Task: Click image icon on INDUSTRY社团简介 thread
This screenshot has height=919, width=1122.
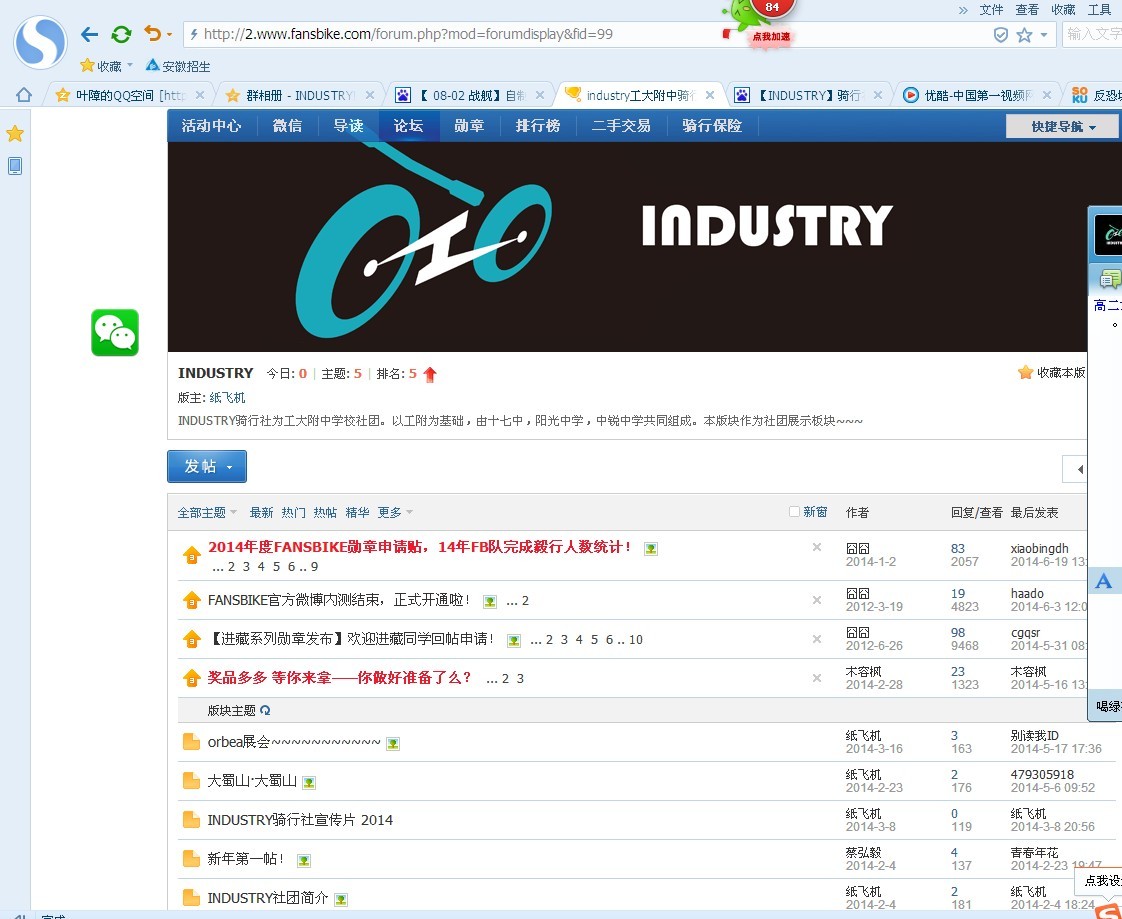Action: [x=341, y=899]
